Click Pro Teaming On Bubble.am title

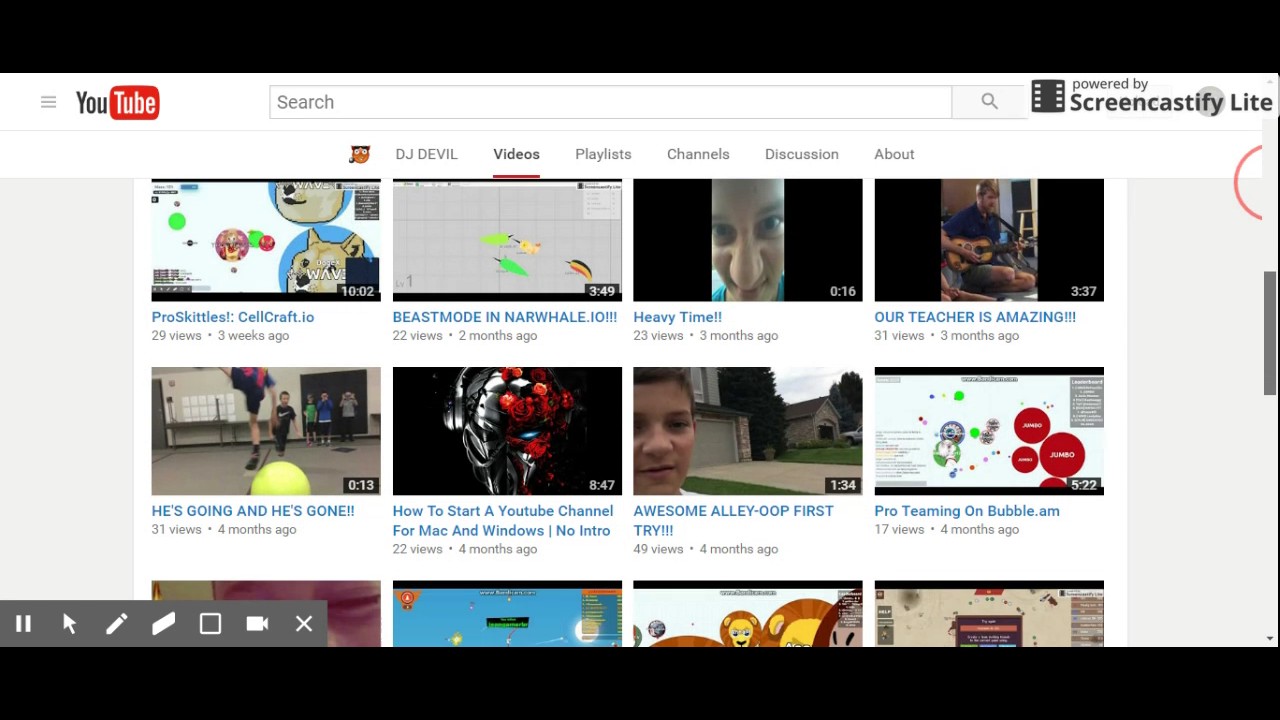coord(967,511)
